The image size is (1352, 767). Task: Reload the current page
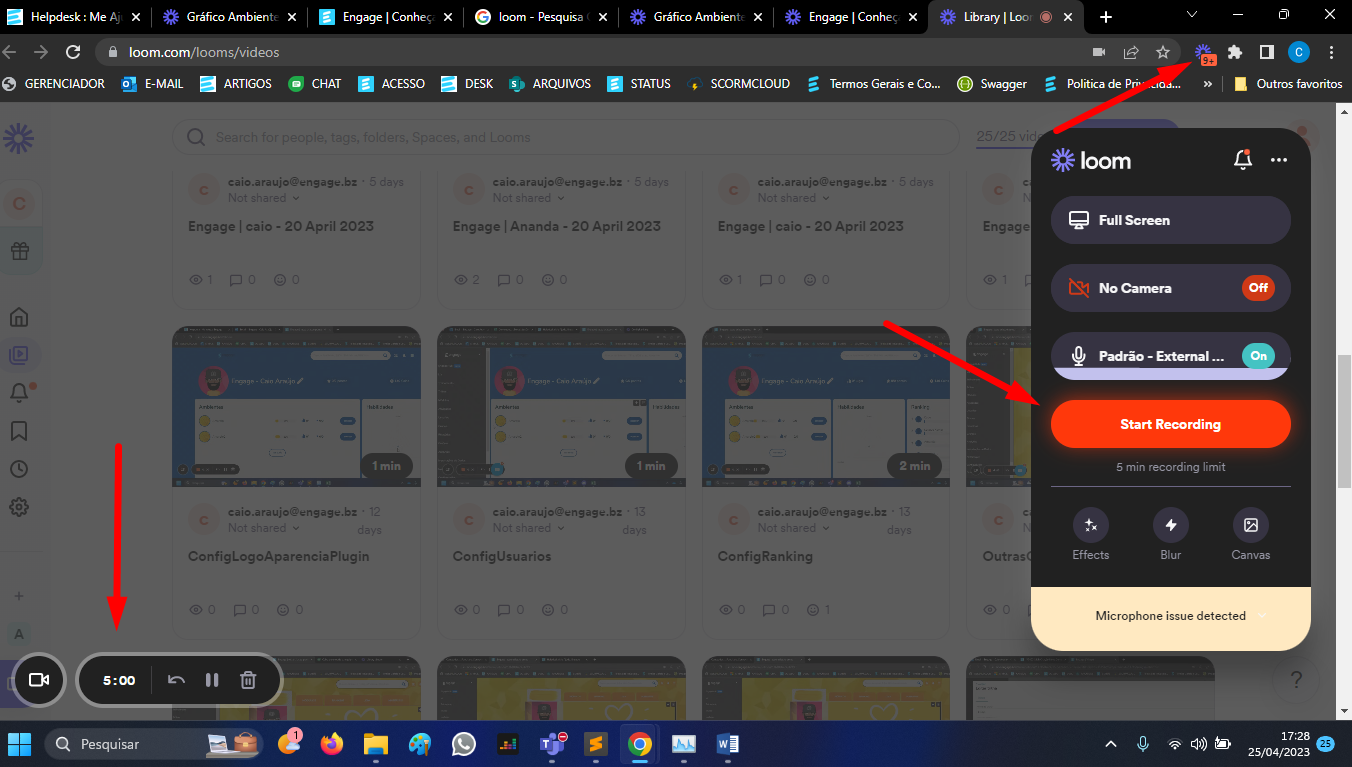(x=72, y=52)
